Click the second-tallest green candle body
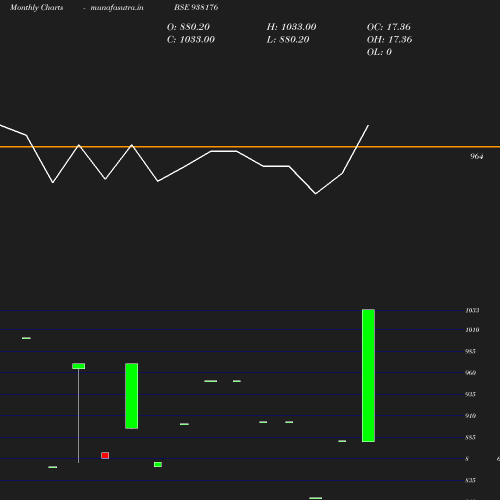 (132, 396)
